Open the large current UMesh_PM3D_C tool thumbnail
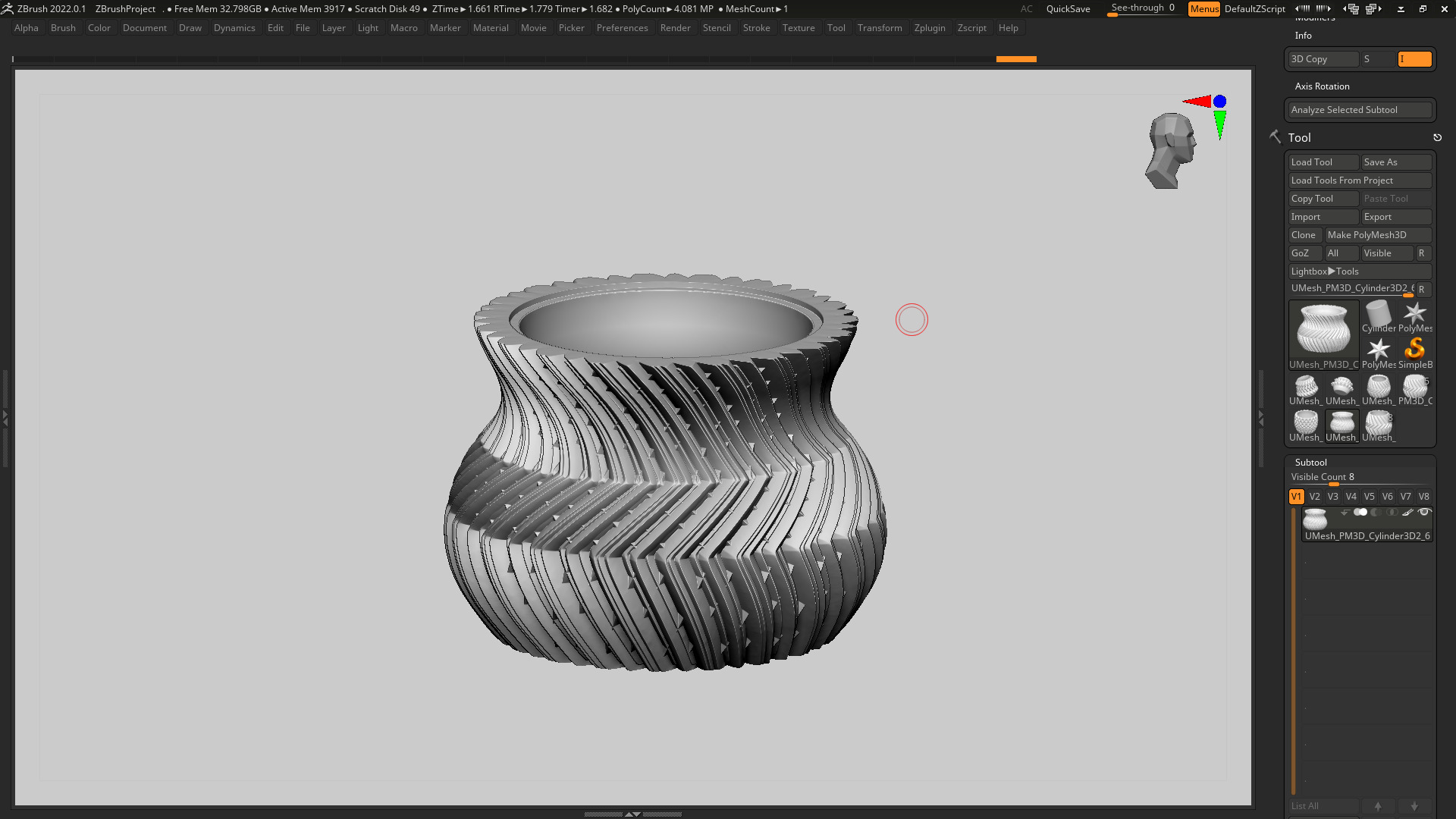 click(x=1324, y=334)
